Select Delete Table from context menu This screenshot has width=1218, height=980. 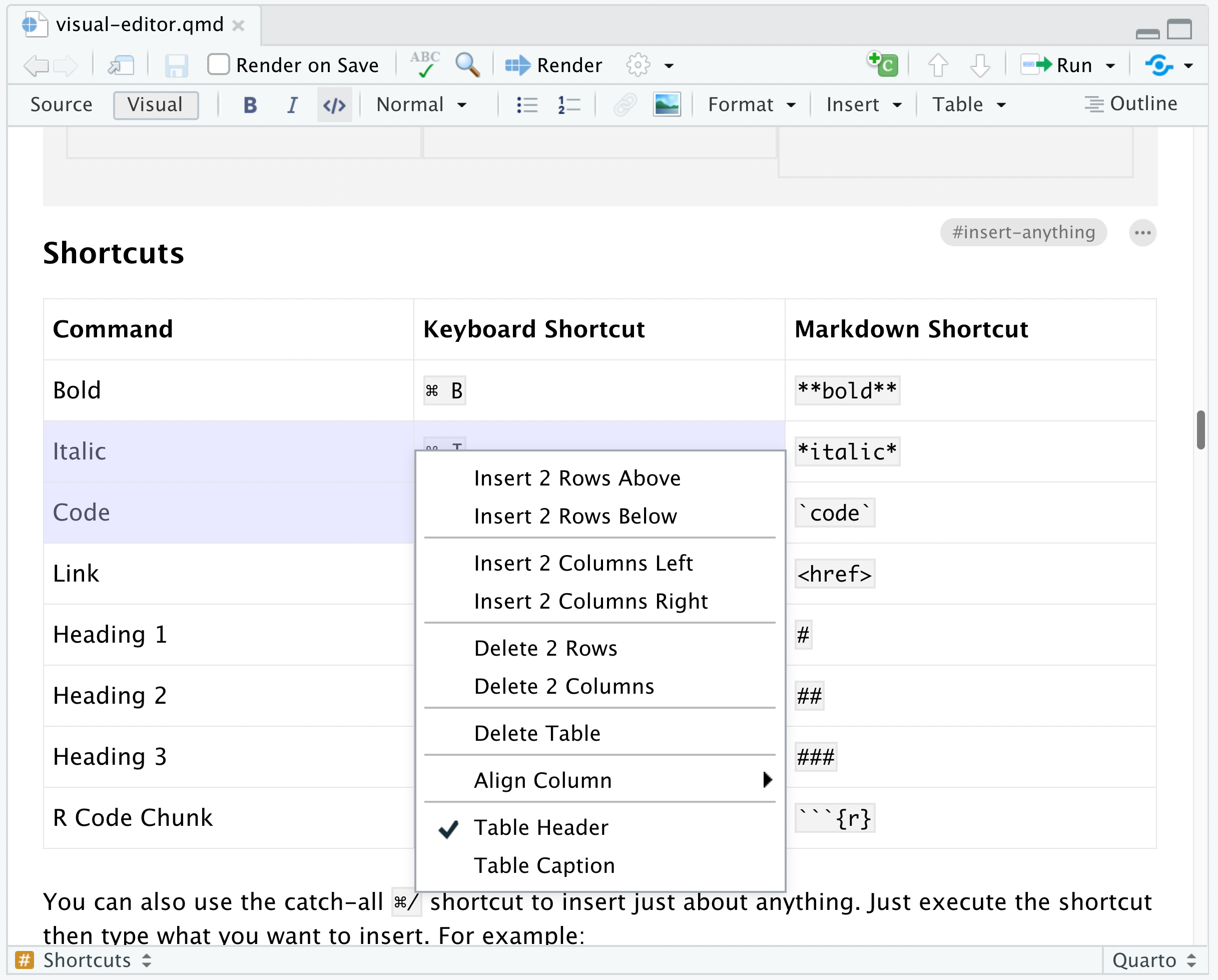536,733
